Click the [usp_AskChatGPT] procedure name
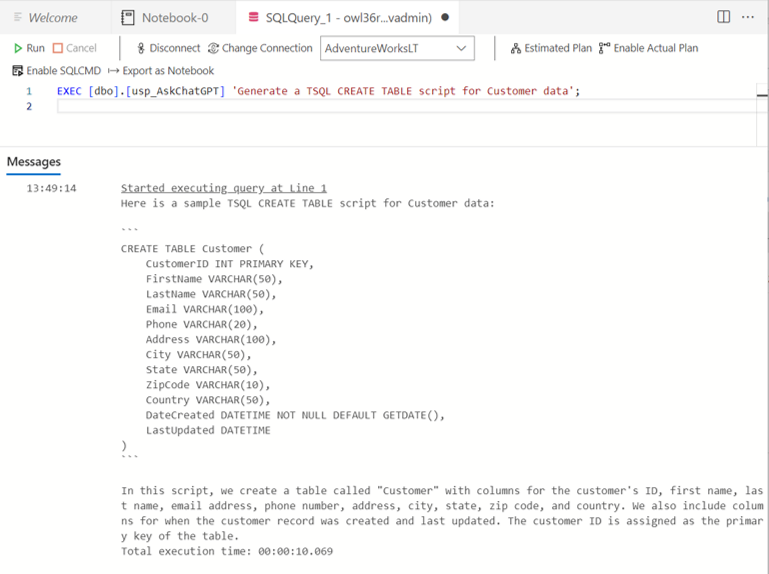The width and height of the screenshot is (769, 574). coord(175,91)
